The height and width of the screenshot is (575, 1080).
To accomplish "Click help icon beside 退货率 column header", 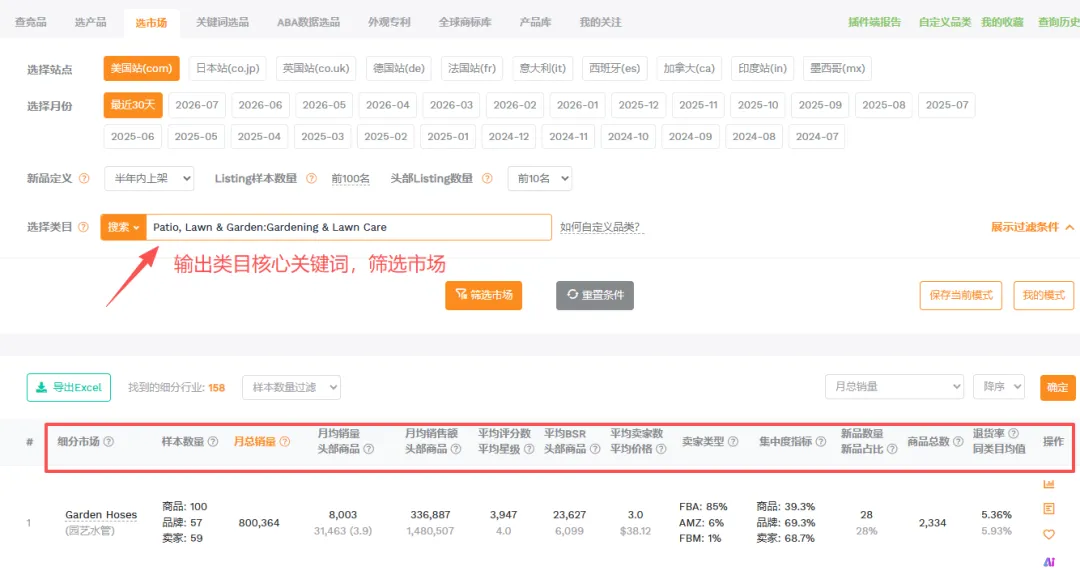I will (x=1013, y=433).
